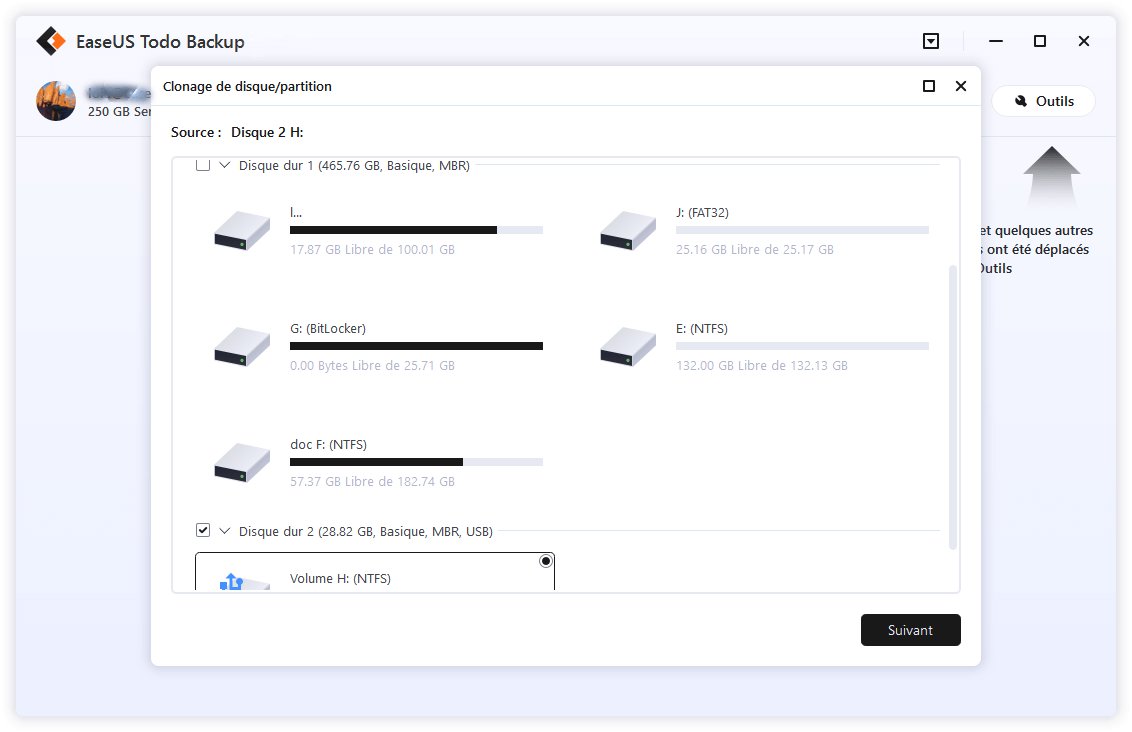This screenshot has width=1132, height=732.
Task: Click '17.87 GB Libre de 100.01 GB'
Action: pyautogui.click(x=373, y=250)
